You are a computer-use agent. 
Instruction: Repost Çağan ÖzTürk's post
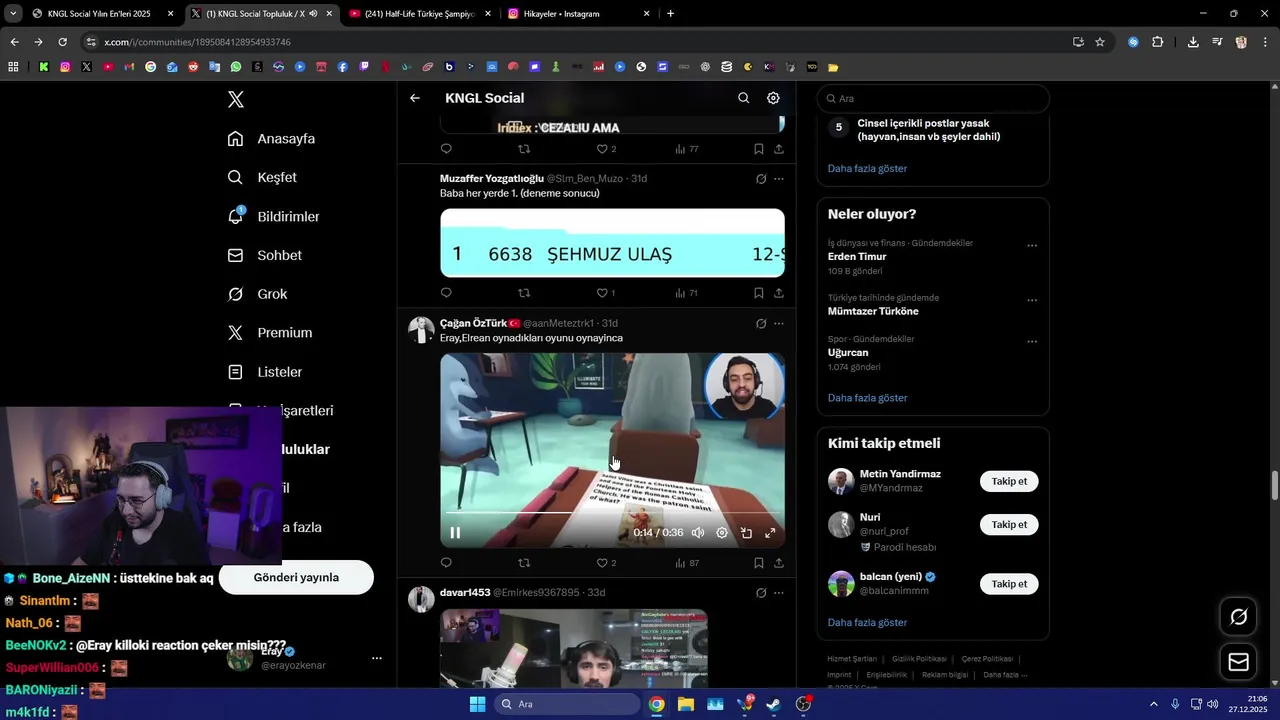524,563
